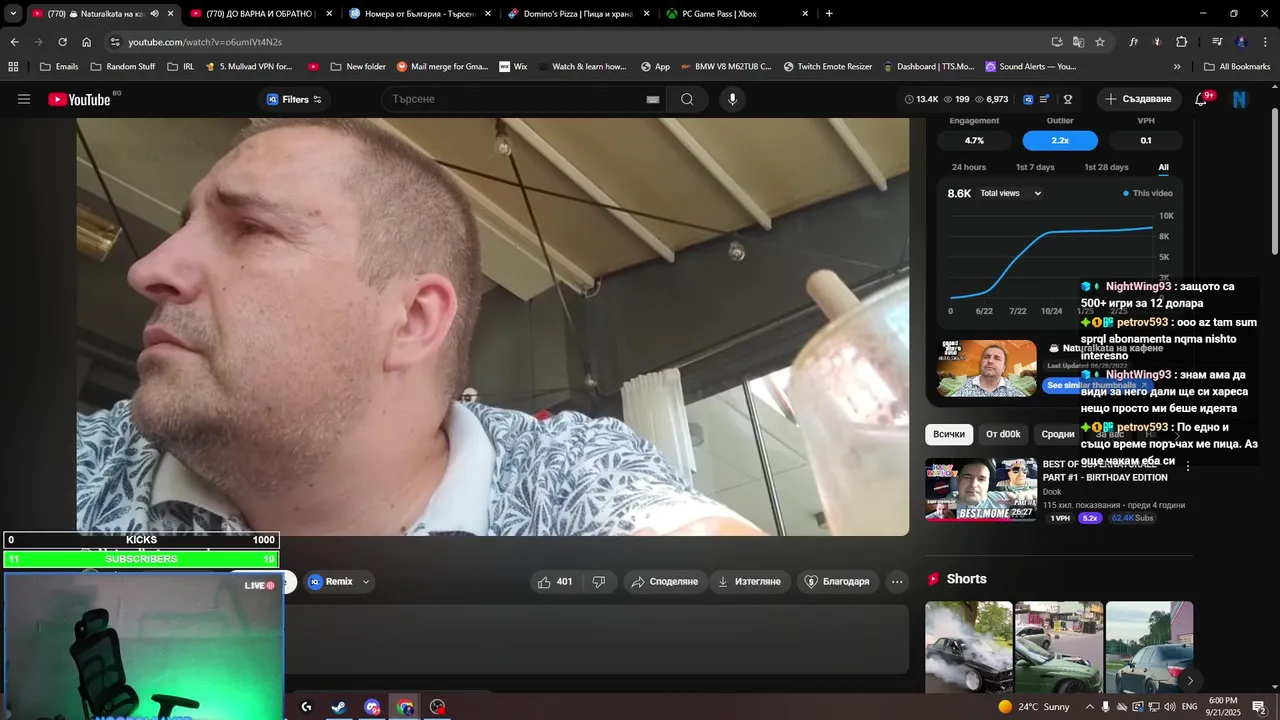Advance Shorts shelf with next arrow
1280x720 pixels.
pyautogui.click(x=1190, y=681)
